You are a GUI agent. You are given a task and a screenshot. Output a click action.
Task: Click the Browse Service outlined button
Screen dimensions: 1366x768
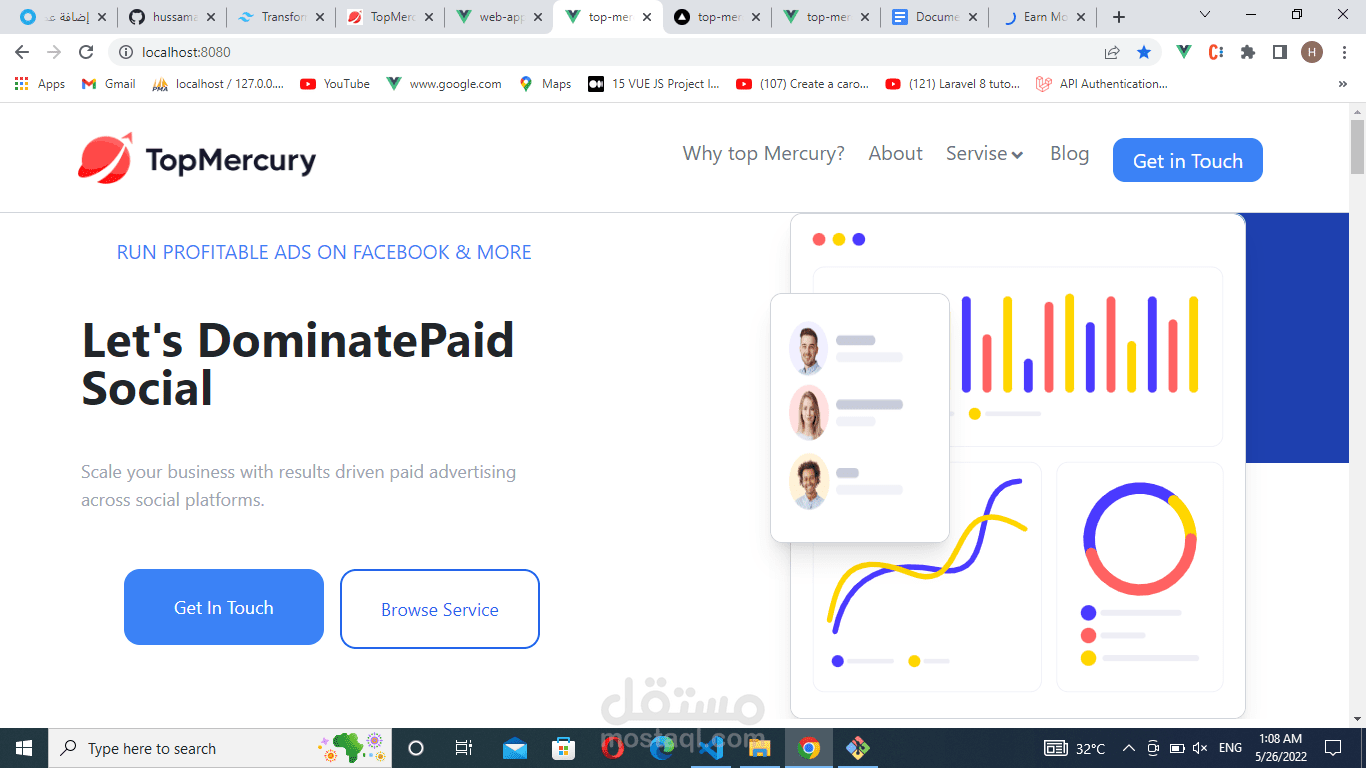(x=440, y=609)
